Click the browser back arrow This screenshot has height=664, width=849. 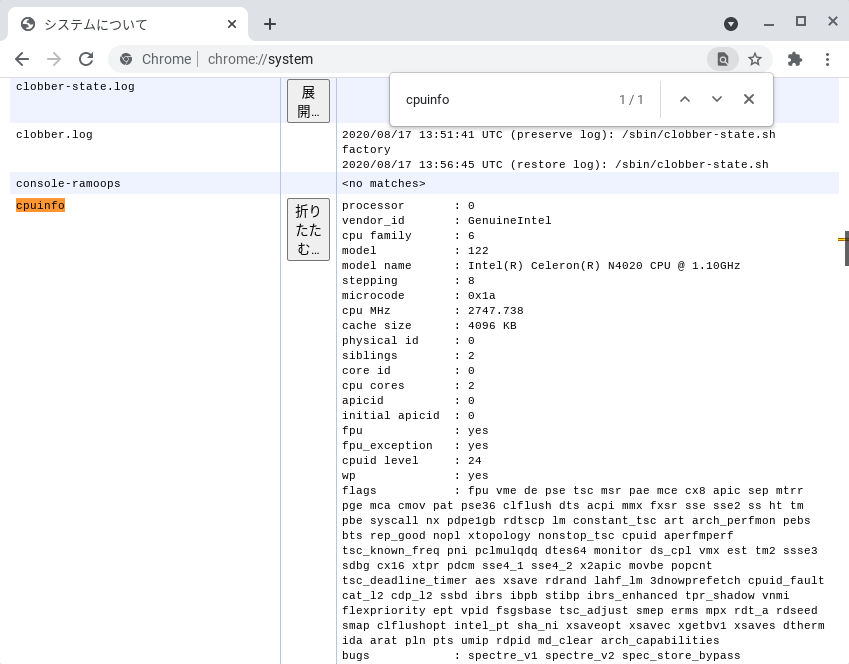point(22,59)
